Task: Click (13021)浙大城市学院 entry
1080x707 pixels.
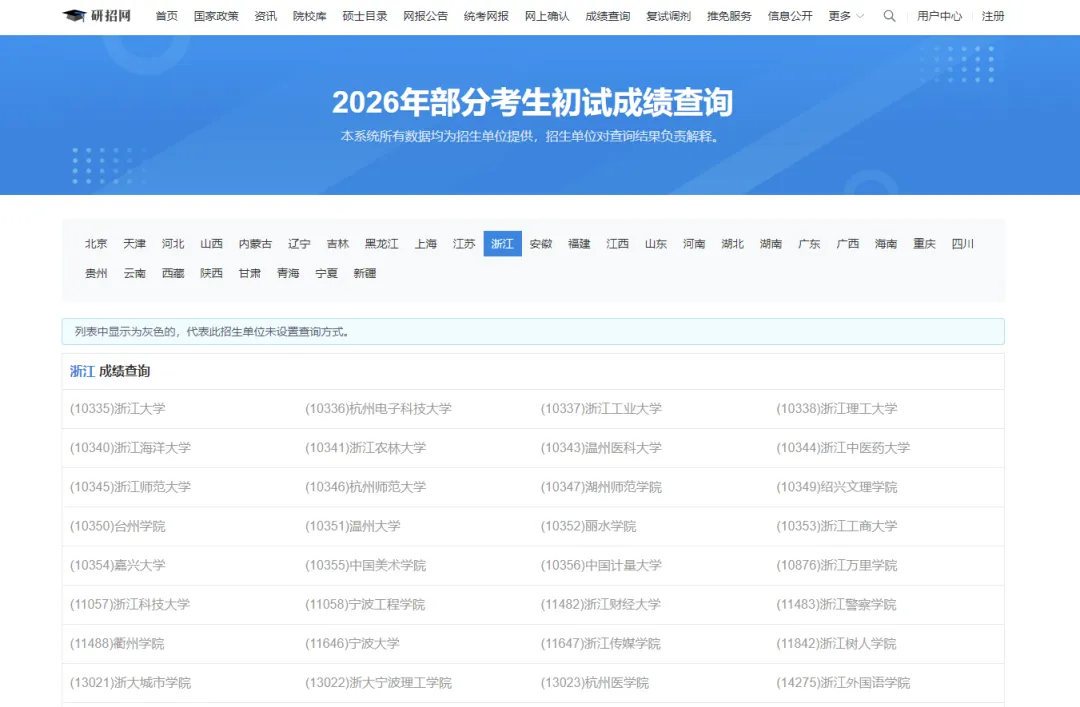Action: [130, 684]
